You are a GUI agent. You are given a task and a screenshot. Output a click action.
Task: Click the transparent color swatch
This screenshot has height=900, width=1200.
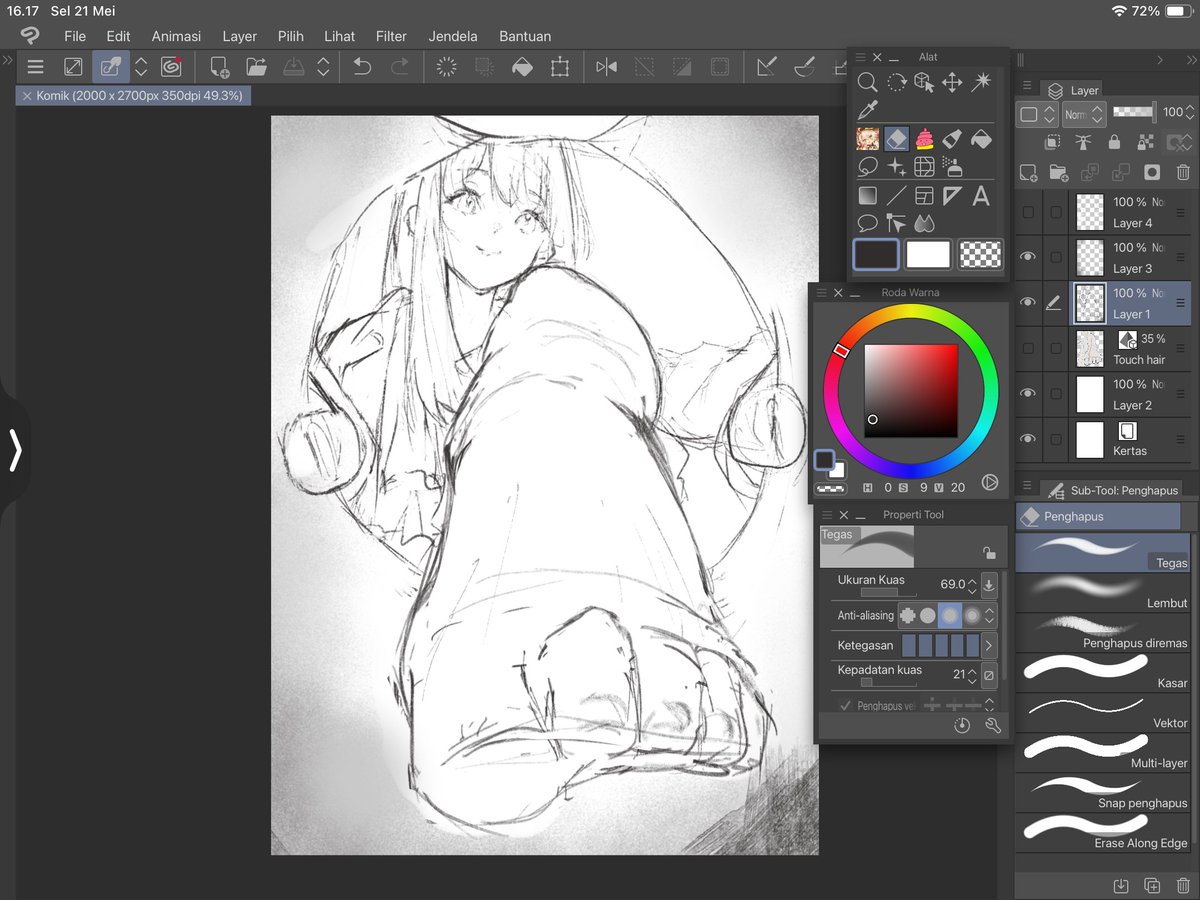978,255
